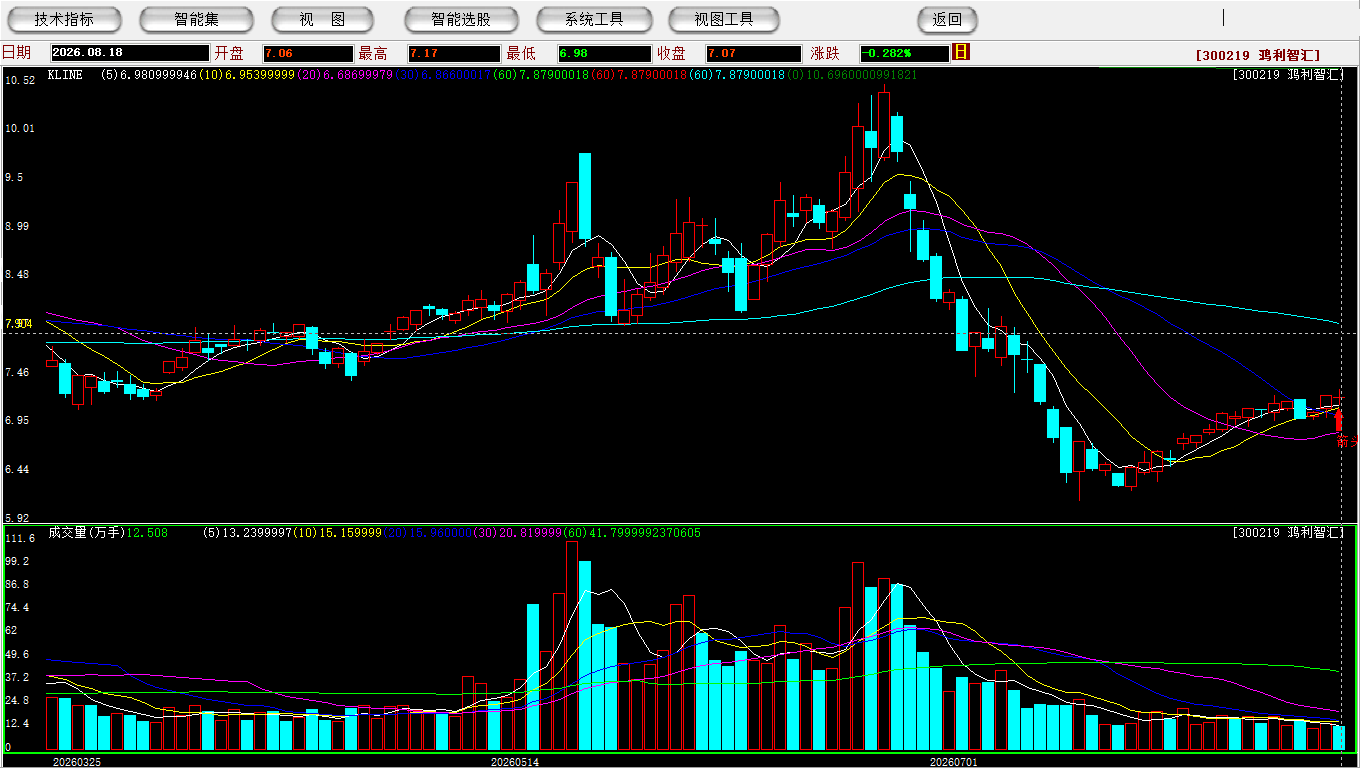
Task: Click the 日 period icon beside 涨跌
Action: coord(961,52)
